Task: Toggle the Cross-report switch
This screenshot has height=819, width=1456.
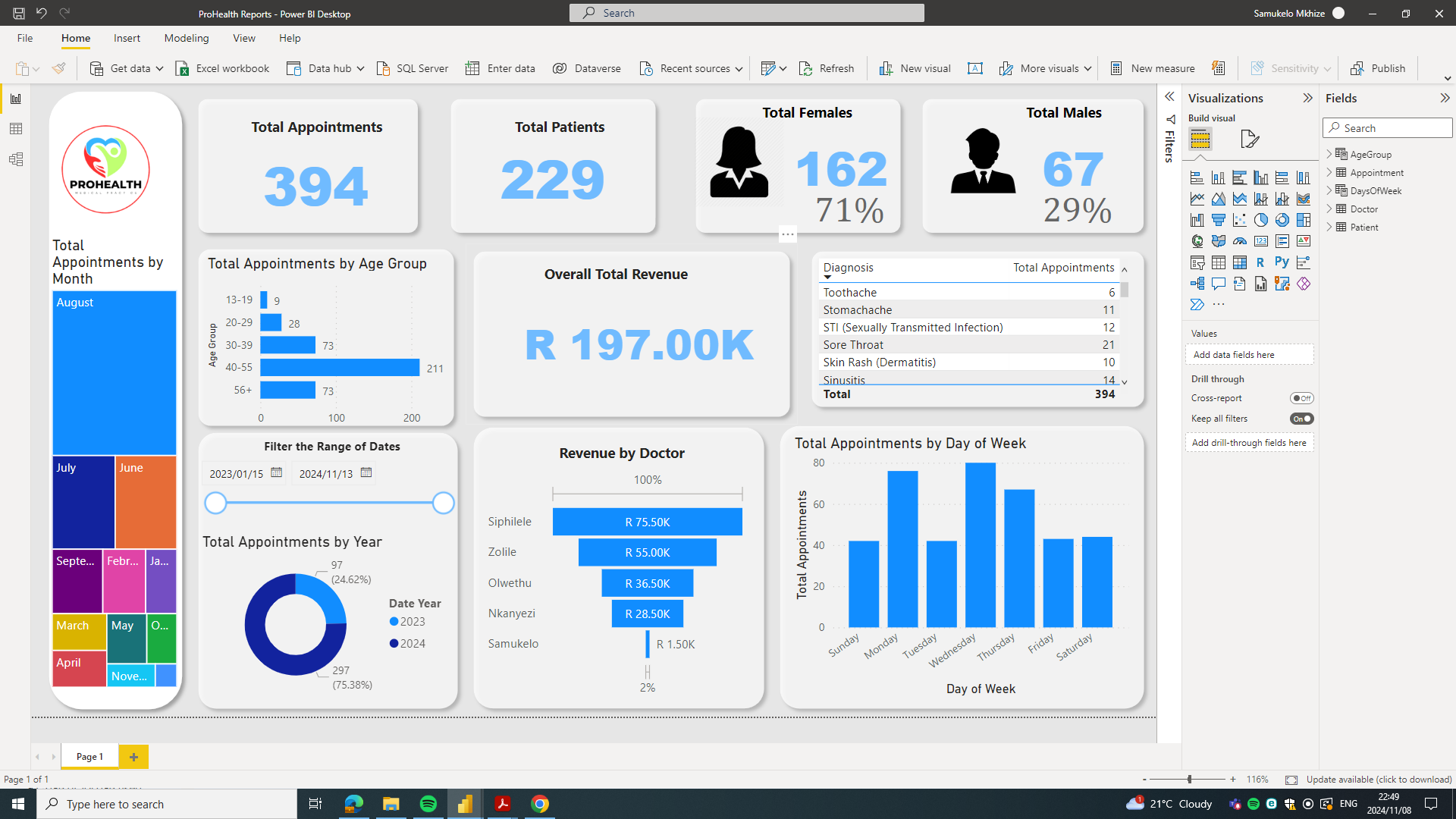Action: pos(1301,398)
